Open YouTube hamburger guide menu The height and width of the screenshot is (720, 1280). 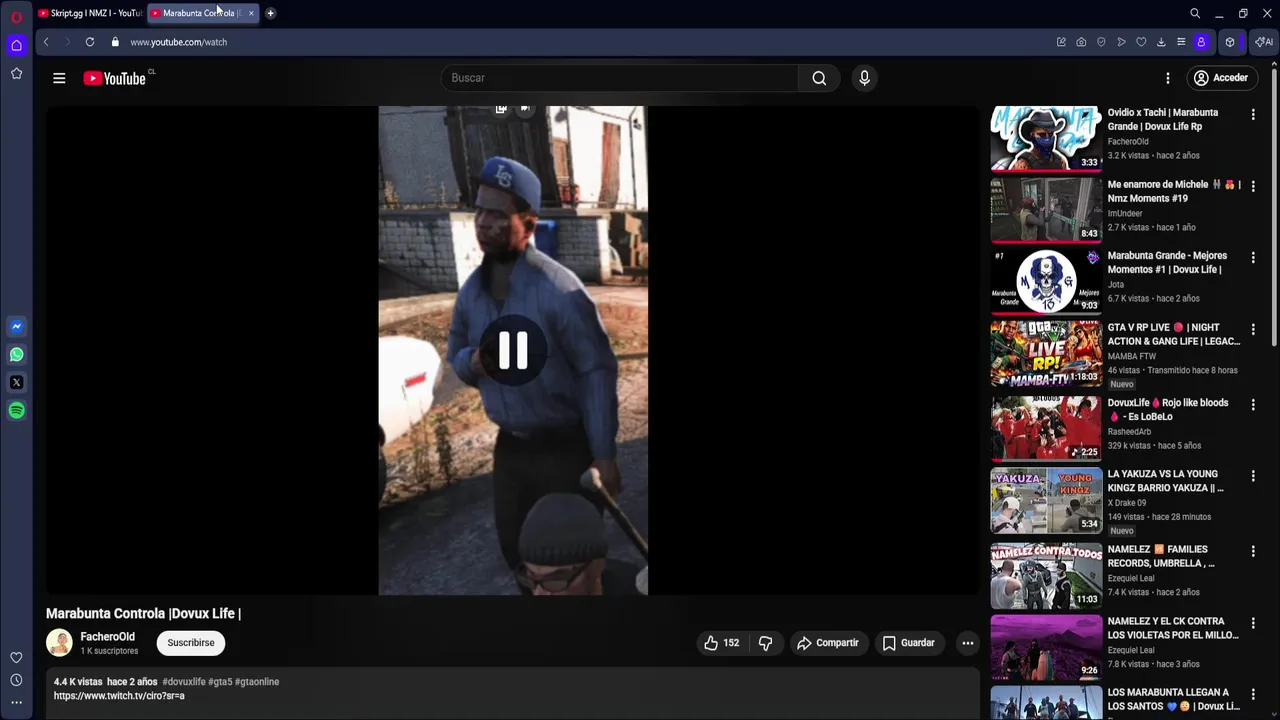[59, 78]
